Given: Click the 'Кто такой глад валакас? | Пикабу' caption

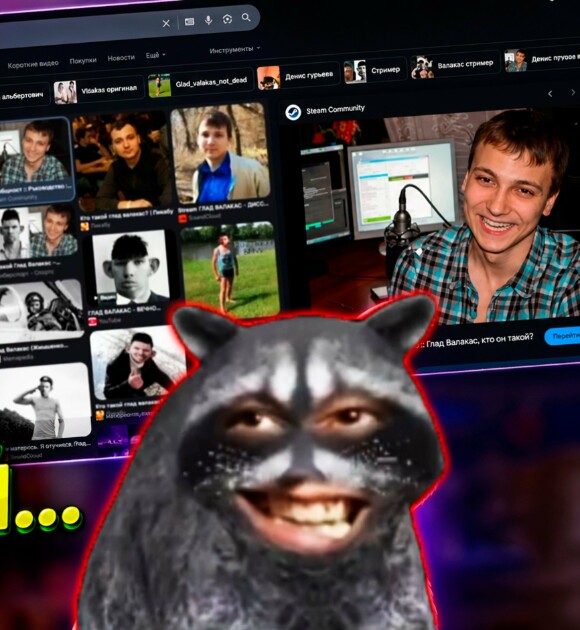Looking at the screenshot, I should point(126,215).
